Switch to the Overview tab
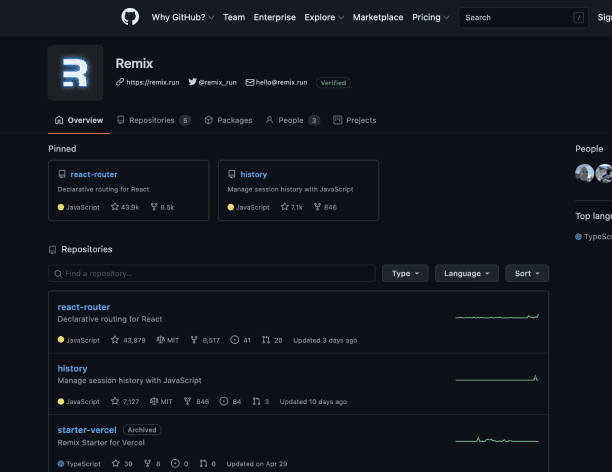This screenshot has width=612, height=472. (79, 120)
